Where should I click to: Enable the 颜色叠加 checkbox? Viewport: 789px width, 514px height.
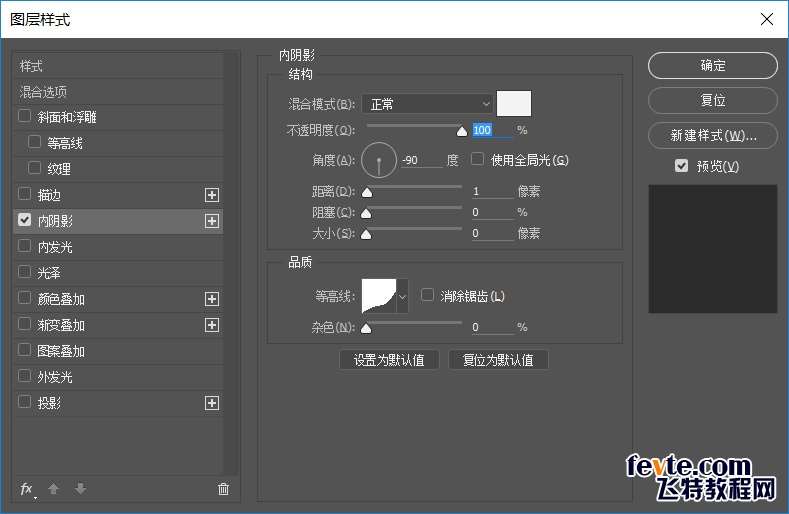tap(24, 298)
